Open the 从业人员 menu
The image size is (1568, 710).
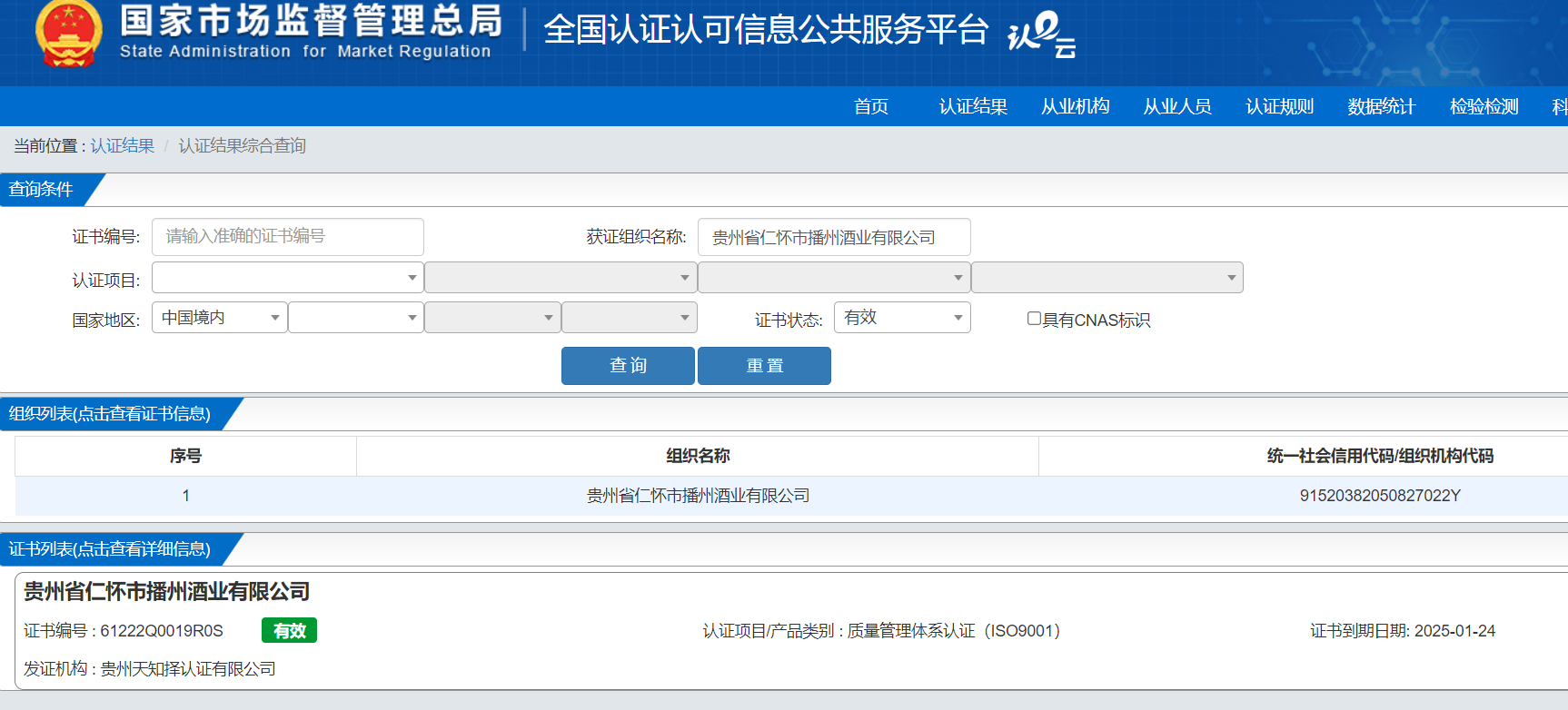tap(1177, 106)
